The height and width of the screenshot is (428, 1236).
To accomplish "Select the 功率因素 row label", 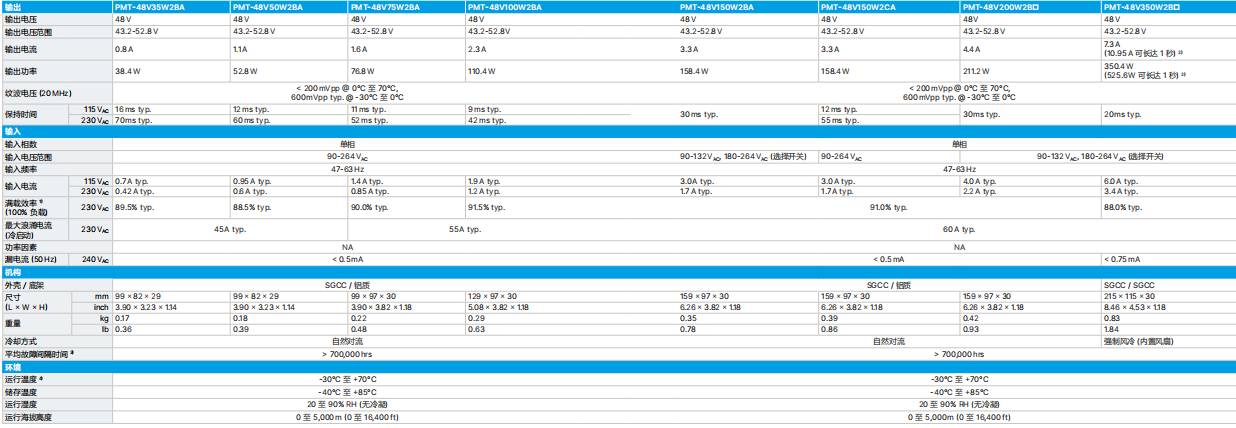I will click(21, 247).
